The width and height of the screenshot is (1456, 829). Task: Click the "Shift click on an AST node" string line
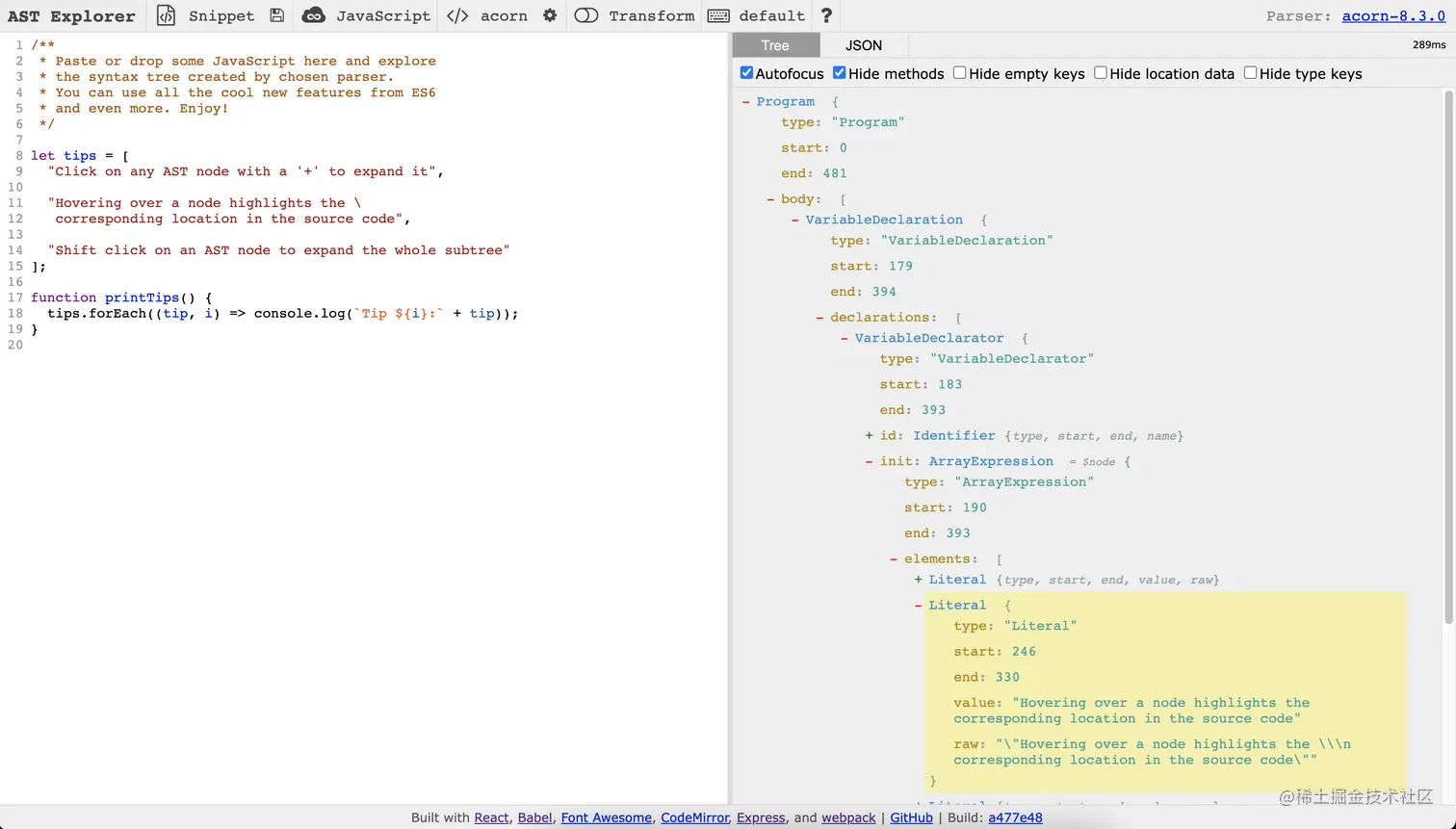pyautogui.click(x=278, y=250)
